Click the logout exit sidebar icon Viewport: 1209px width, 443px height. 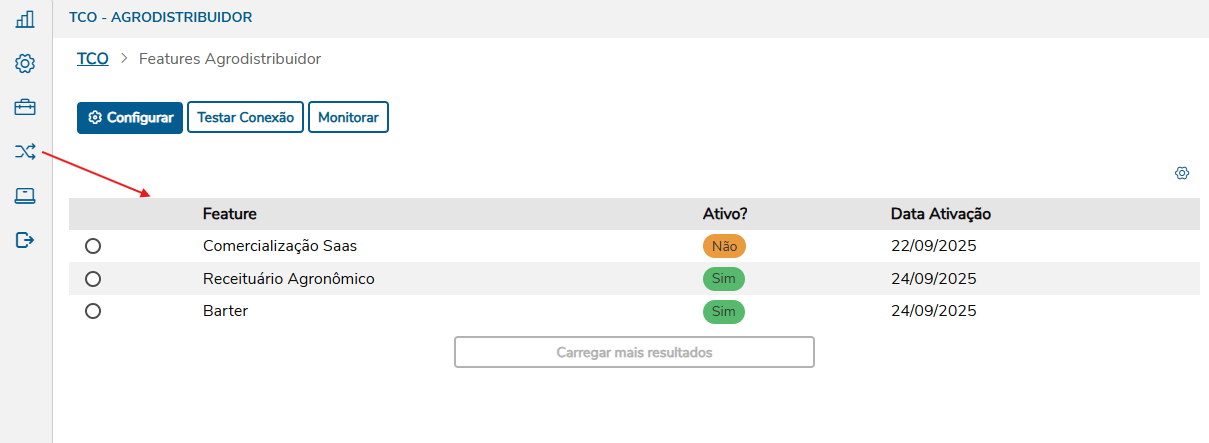point(25,240)
